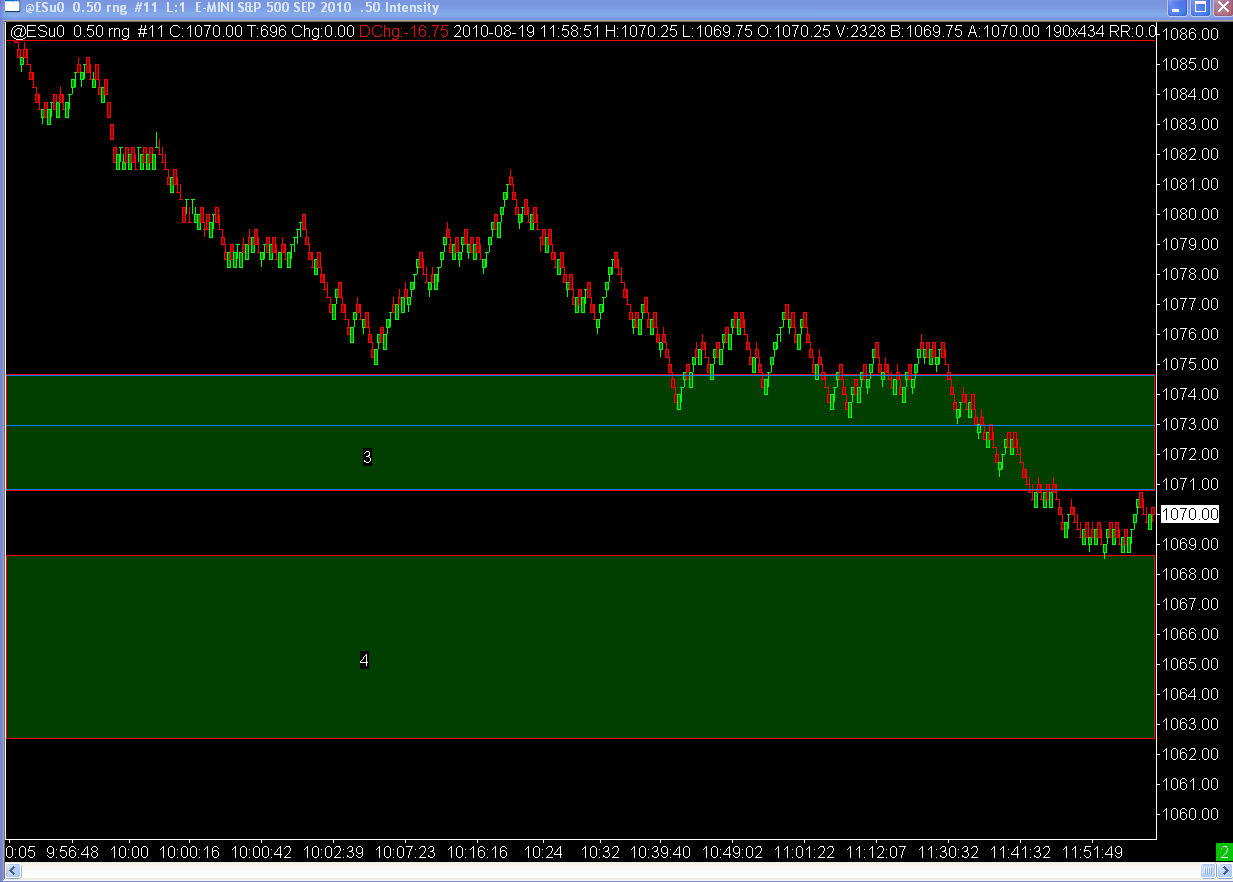This screenshot has width=1233, height=882.
Task: Click the 10:39:40 time axis label
Action: [x=660, y=852]
